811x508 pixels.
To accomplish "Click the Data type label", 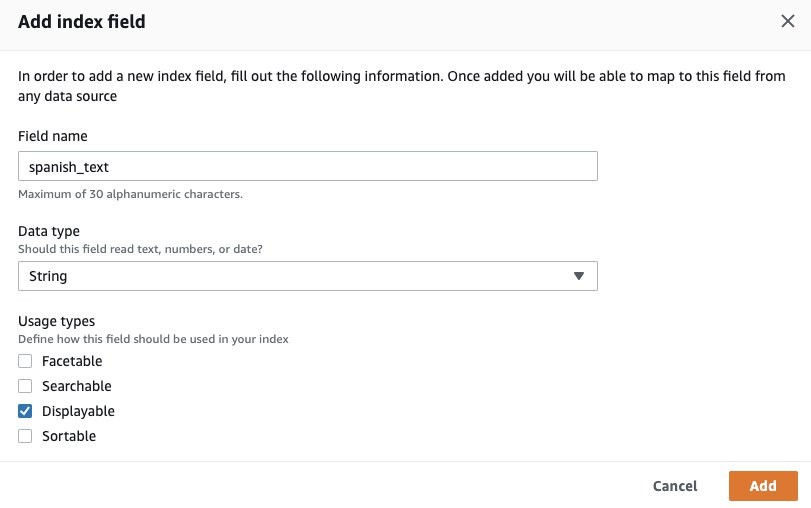I will pyautogui.click(x=49, y=231).
